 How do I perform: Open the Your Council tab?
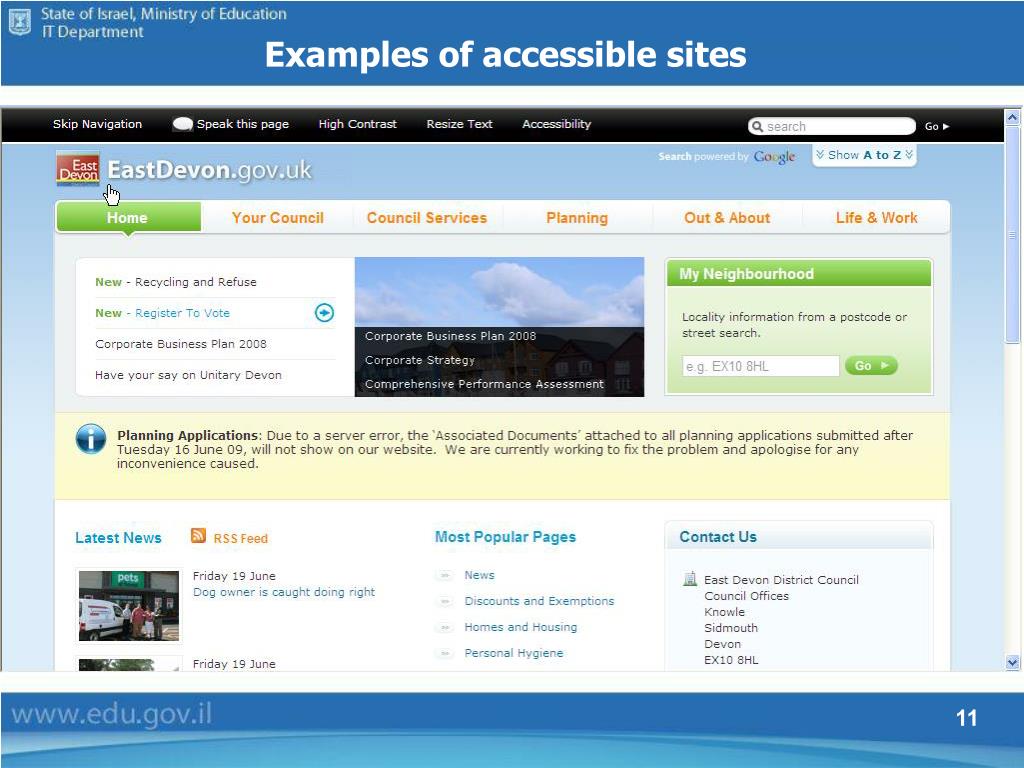(278, 217)
